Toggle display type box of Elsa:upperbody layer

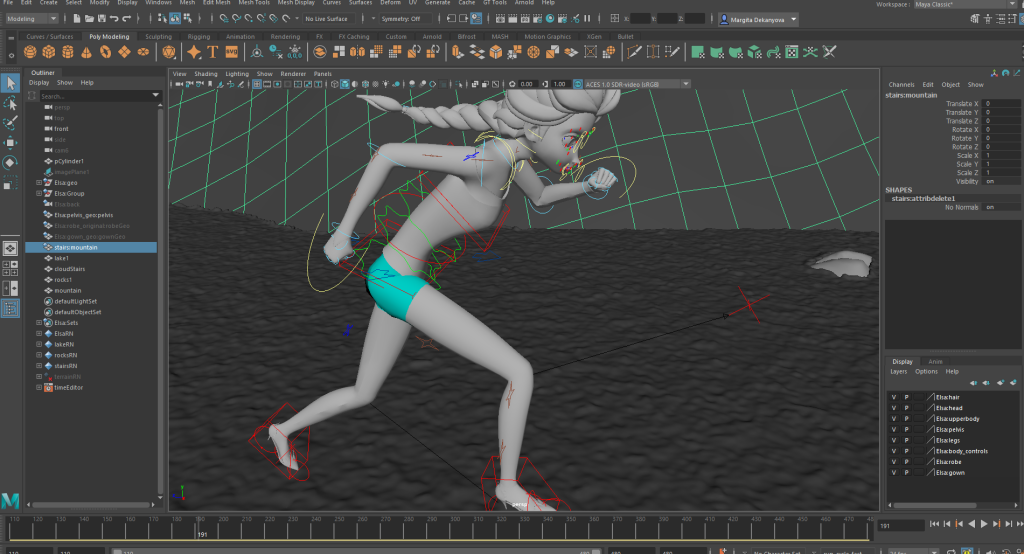click(x=919, y=419)
